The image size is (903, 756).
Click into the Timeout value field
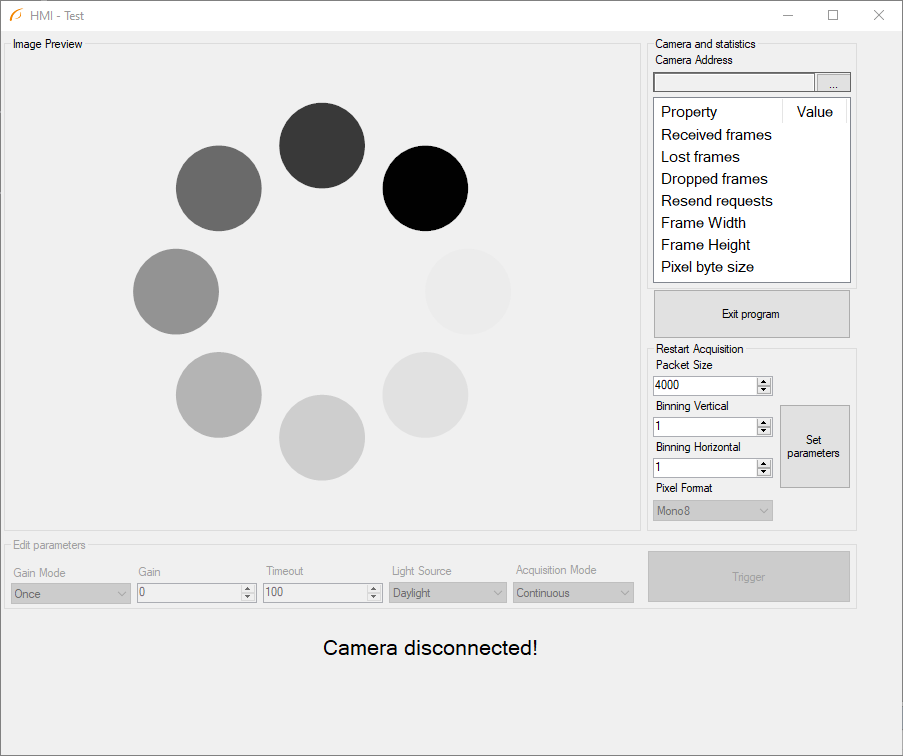pos(314,593)
